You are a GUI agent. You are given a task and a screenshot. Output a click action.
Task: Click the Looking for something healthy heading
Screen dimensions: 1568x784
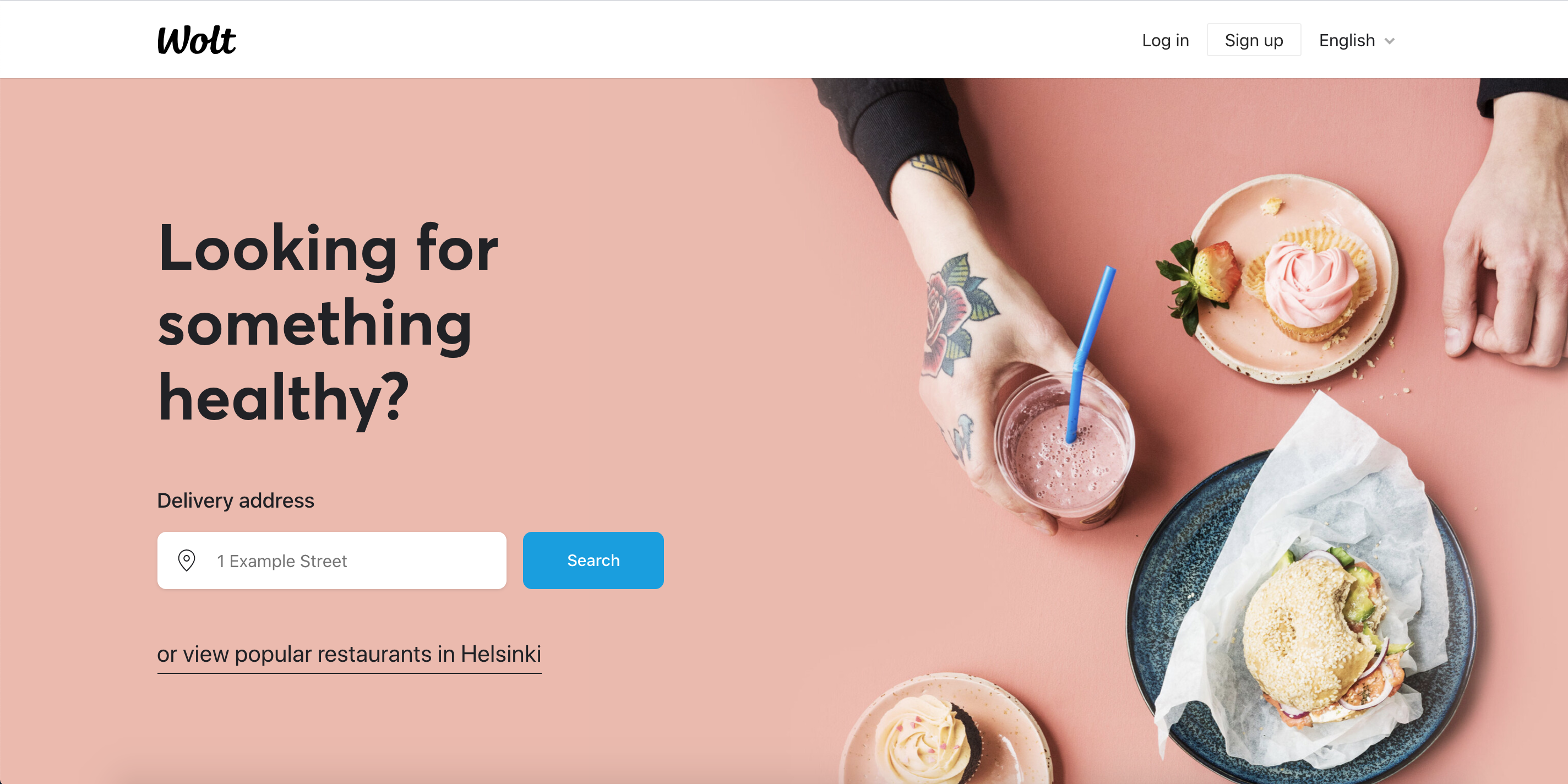point(329,323)
